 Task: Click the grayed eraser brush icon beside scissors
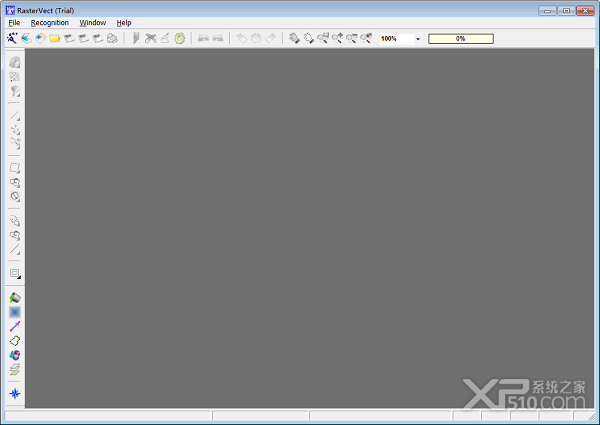(165, 38)
